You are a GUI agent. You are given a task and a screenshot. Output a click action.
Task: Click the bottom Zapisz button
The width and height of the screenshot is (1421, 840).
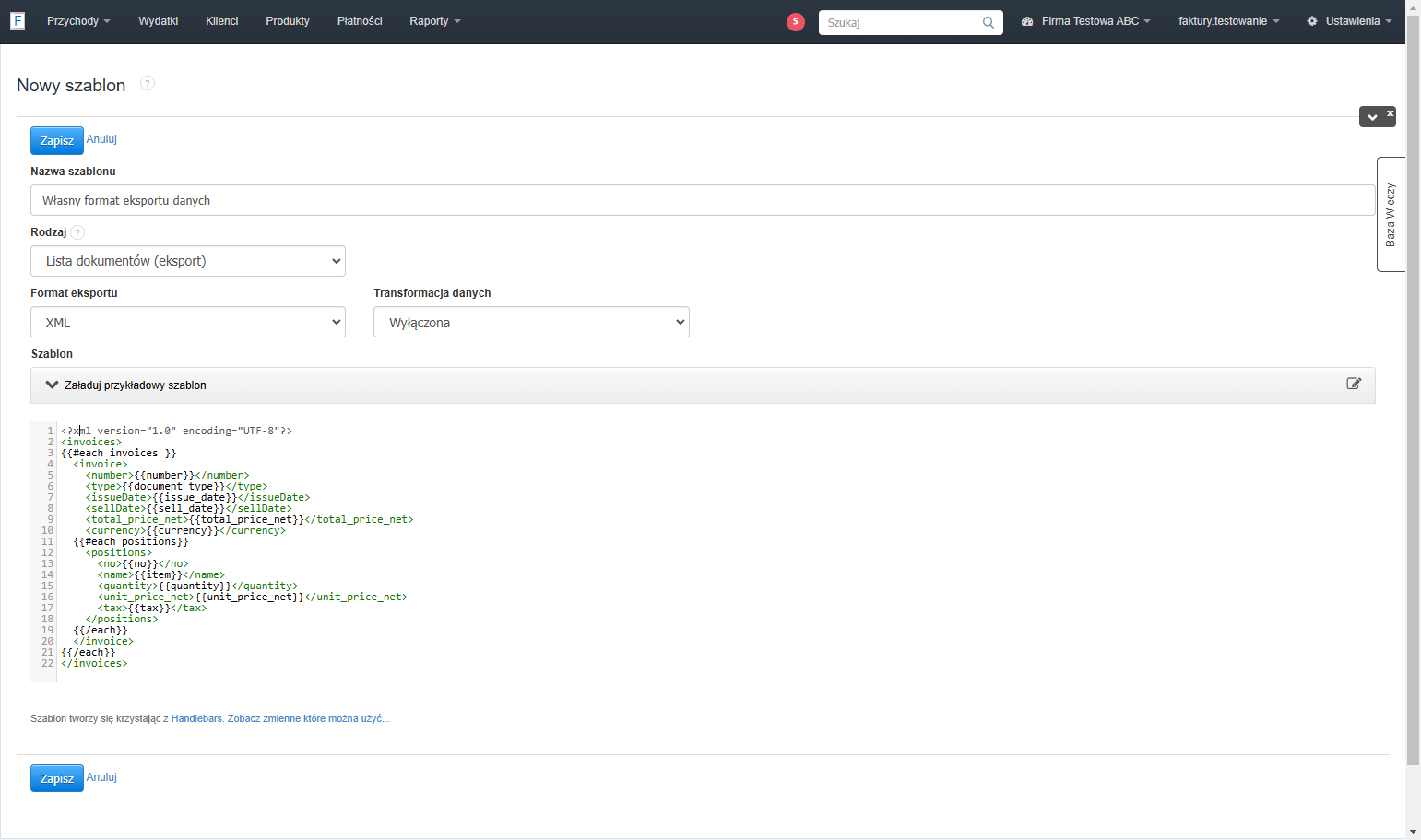pos(57,778)
